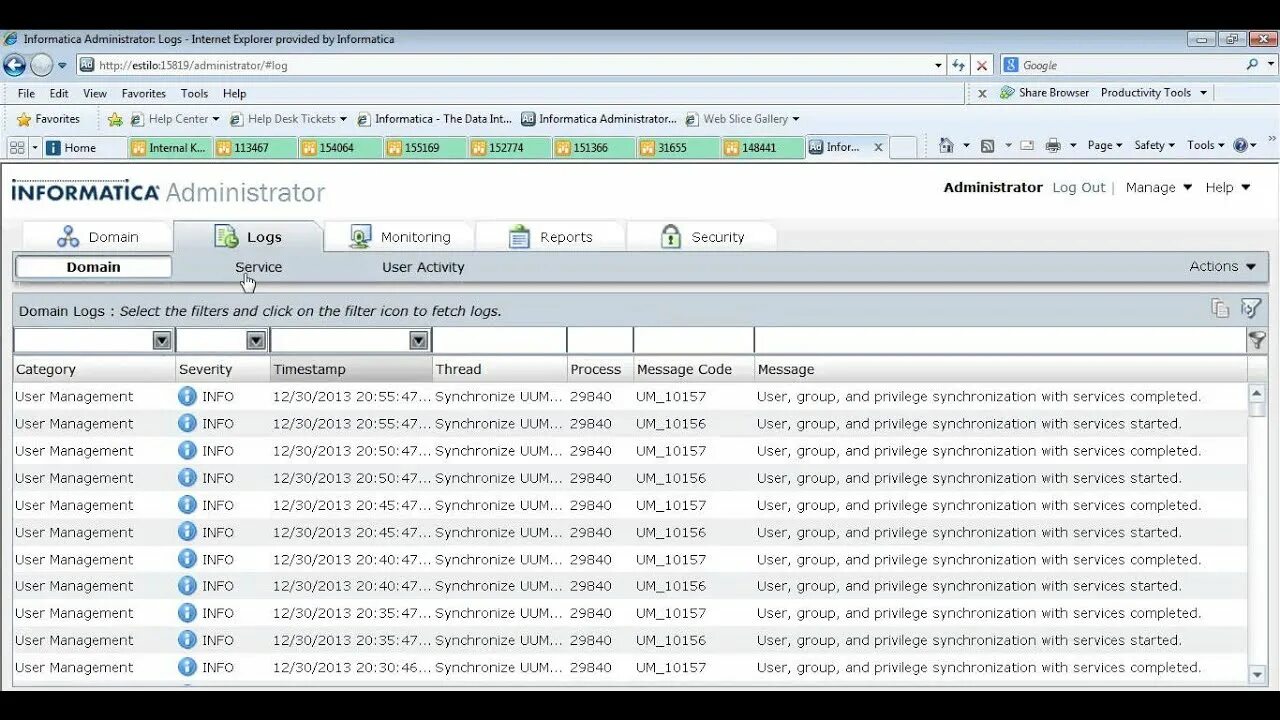Click the RSS feeds icon
1280x720 pixels.
pos(987,146)
